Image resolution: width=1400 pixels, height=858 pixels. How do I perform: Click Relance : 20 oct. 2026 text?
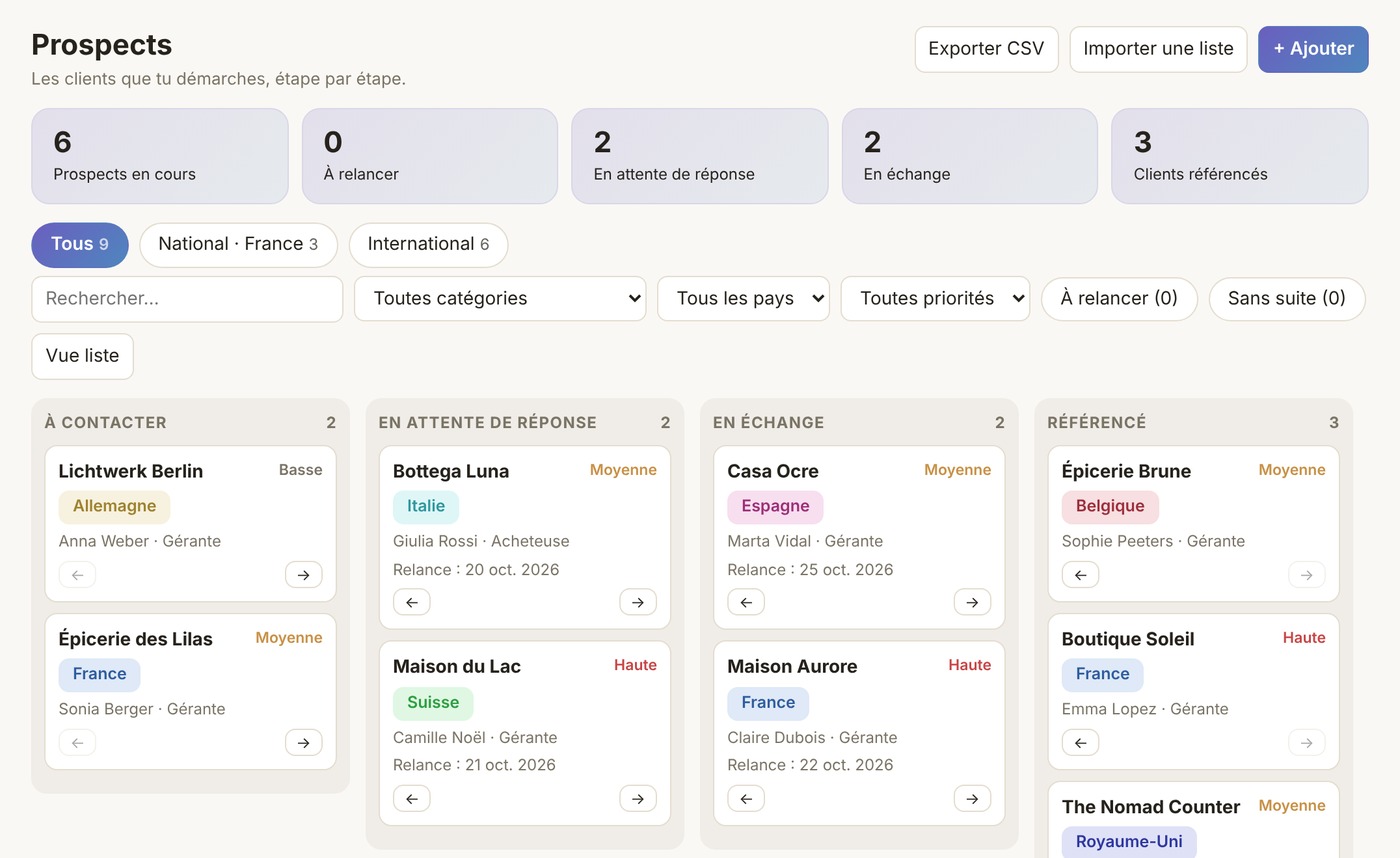(x=476, y=570)
